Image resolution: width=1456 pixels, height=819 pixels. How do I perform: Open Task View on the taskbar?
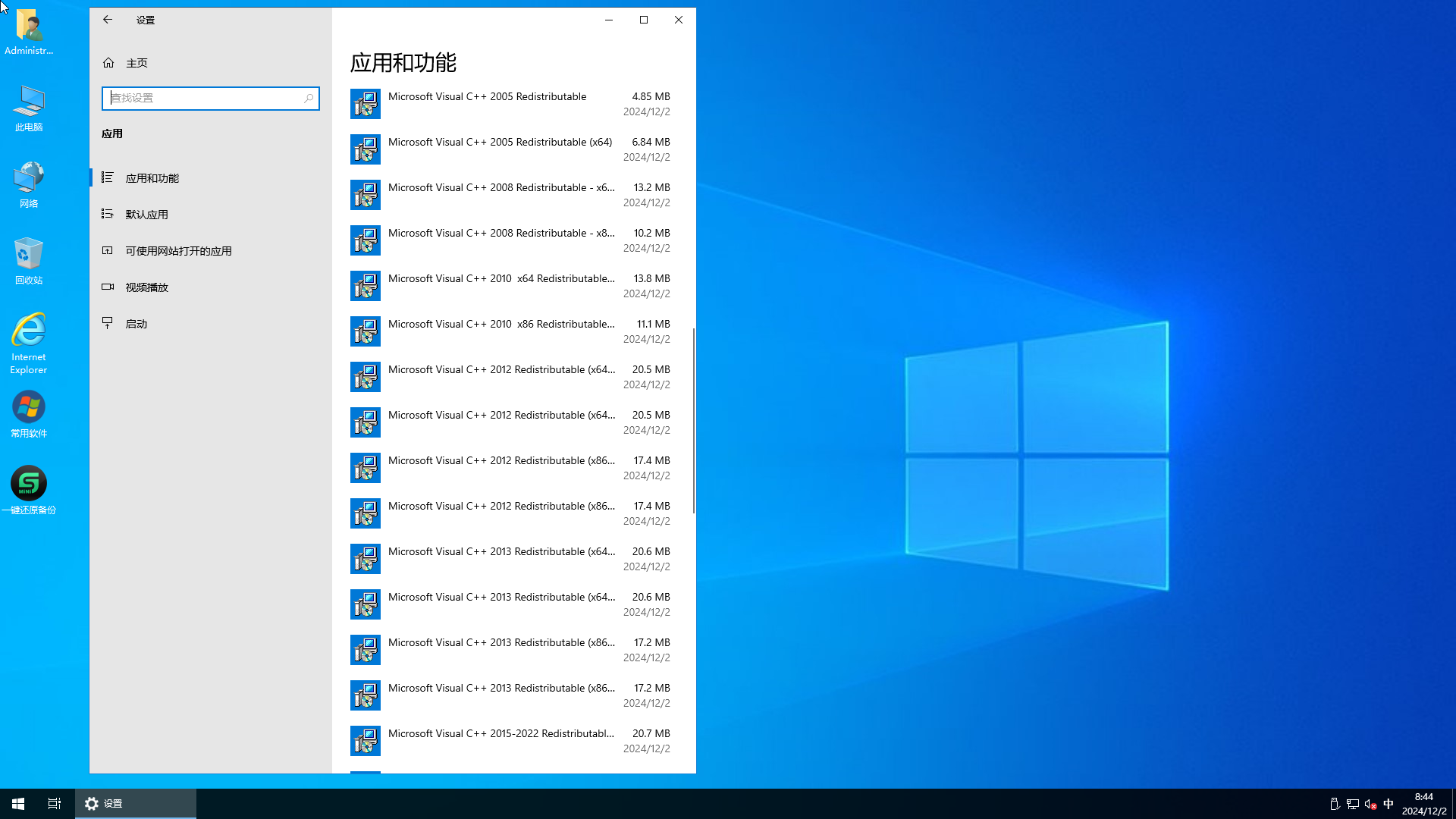(55, 804)
